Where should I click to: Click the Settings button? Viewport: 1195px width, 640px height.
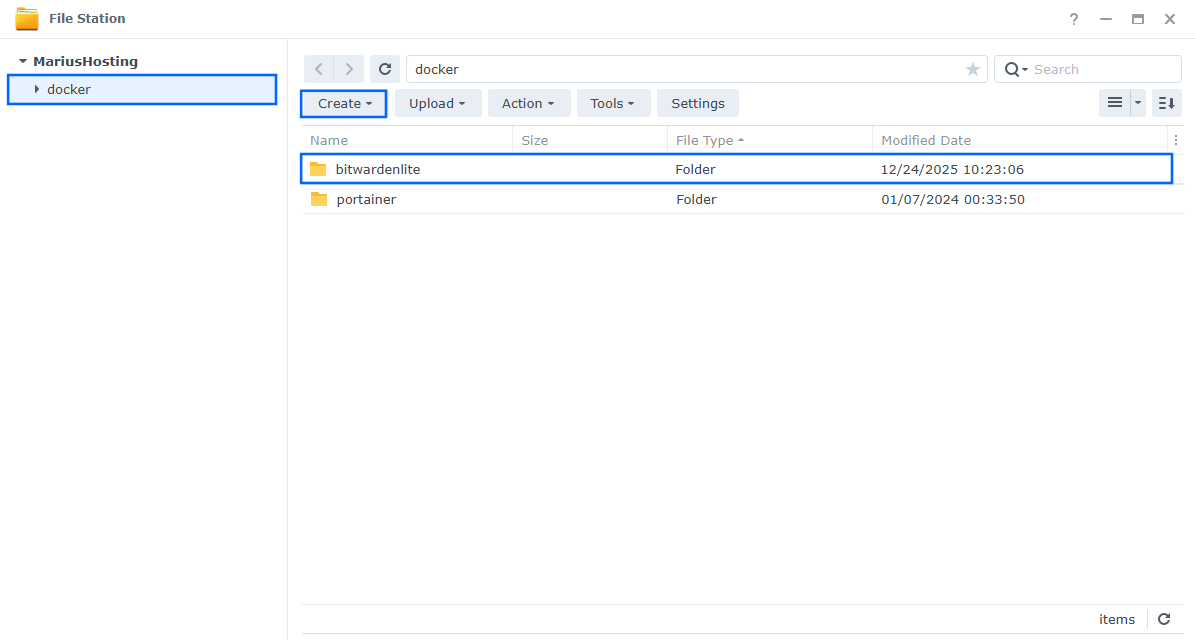coord(697,103)
